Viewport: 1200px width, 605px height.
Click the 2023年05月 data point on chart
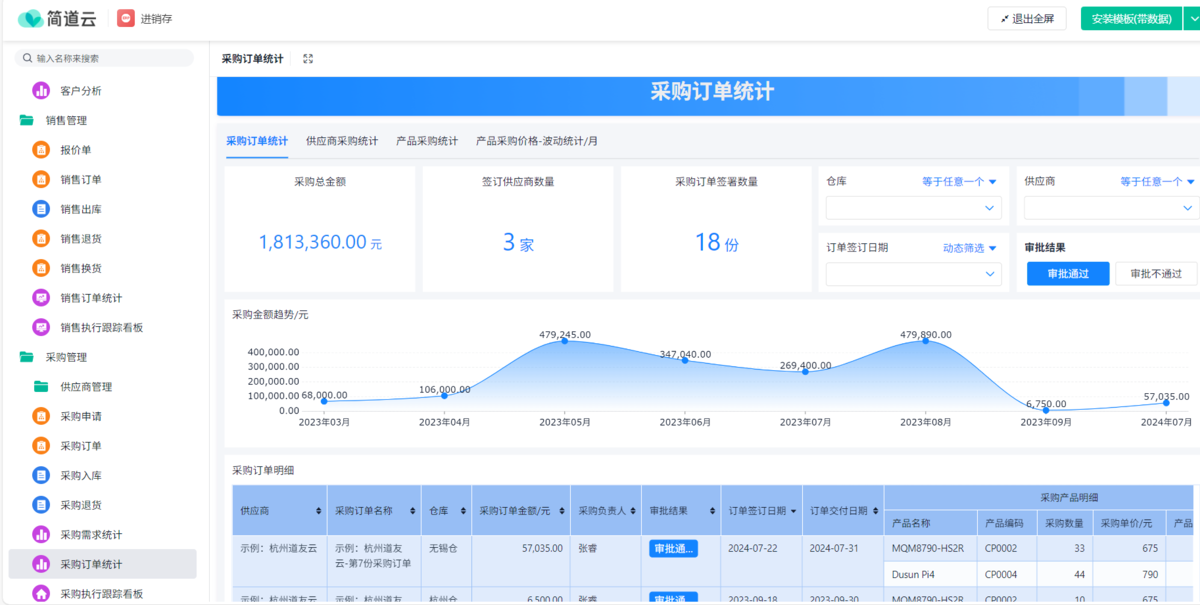tap(564, 341)
